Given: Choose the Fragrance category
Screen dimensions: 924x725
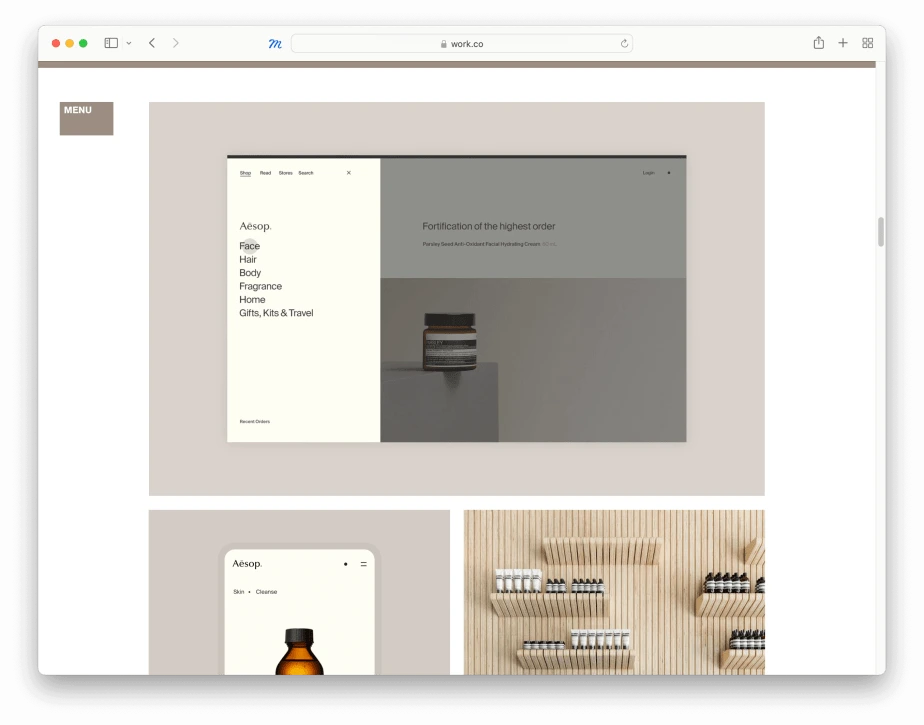Looking at the screenshot, I should 260,286.
